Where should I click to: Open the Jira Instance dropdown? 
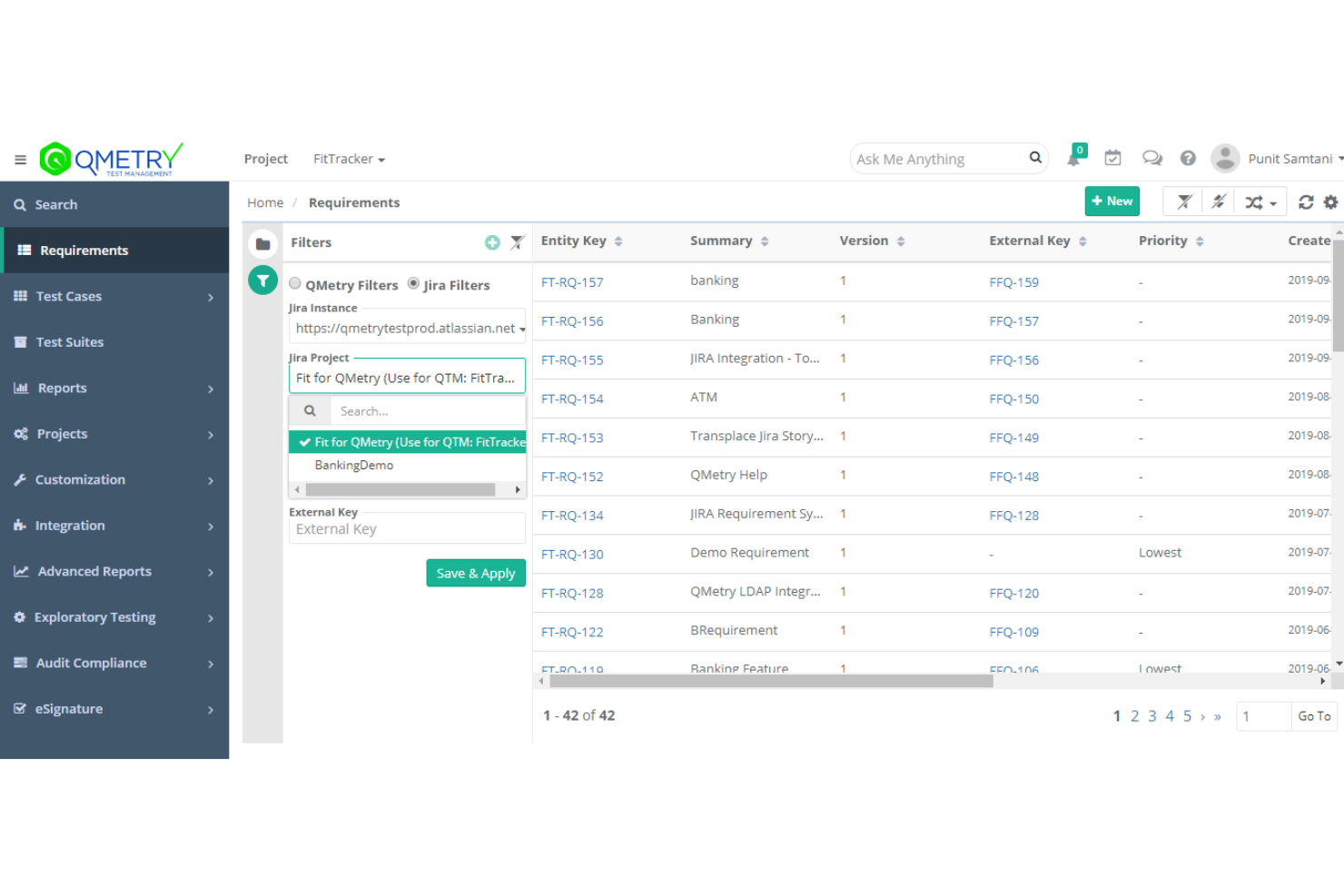coord(407,328)
